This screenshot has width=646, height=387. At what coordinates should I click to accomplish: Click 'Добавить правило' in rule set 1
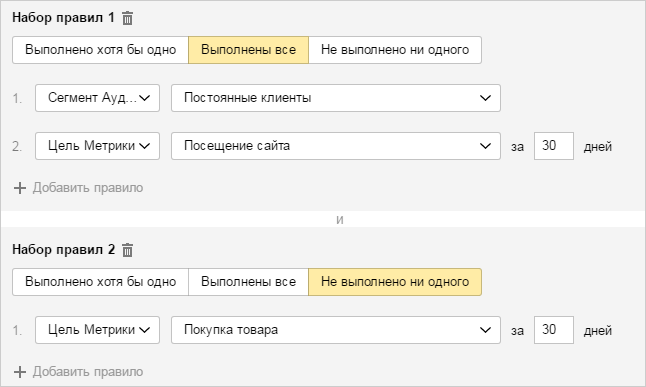88,188
